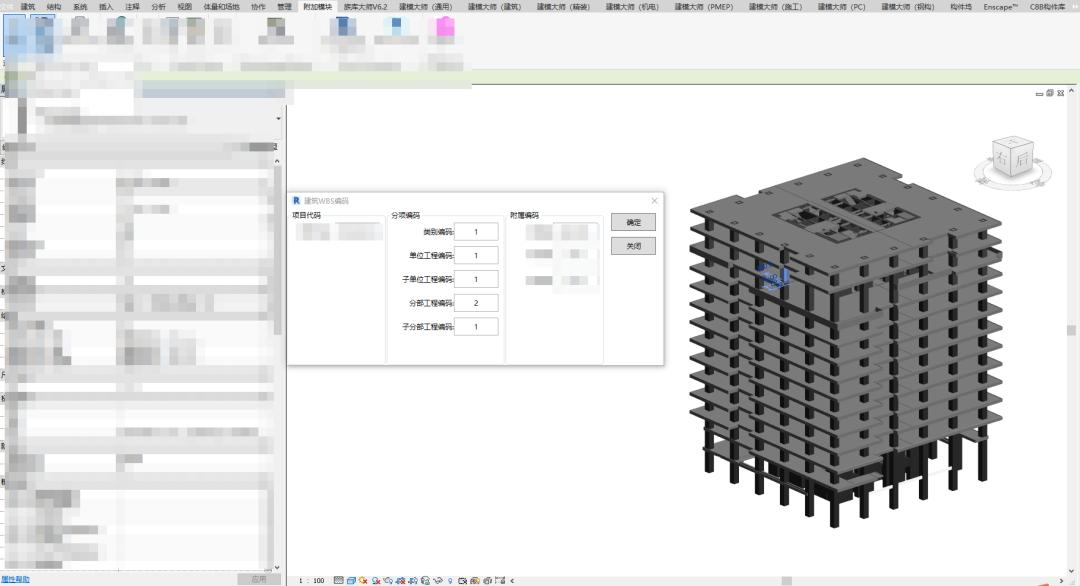Click the Properties panel scroll up arrow

click(277, 161)
